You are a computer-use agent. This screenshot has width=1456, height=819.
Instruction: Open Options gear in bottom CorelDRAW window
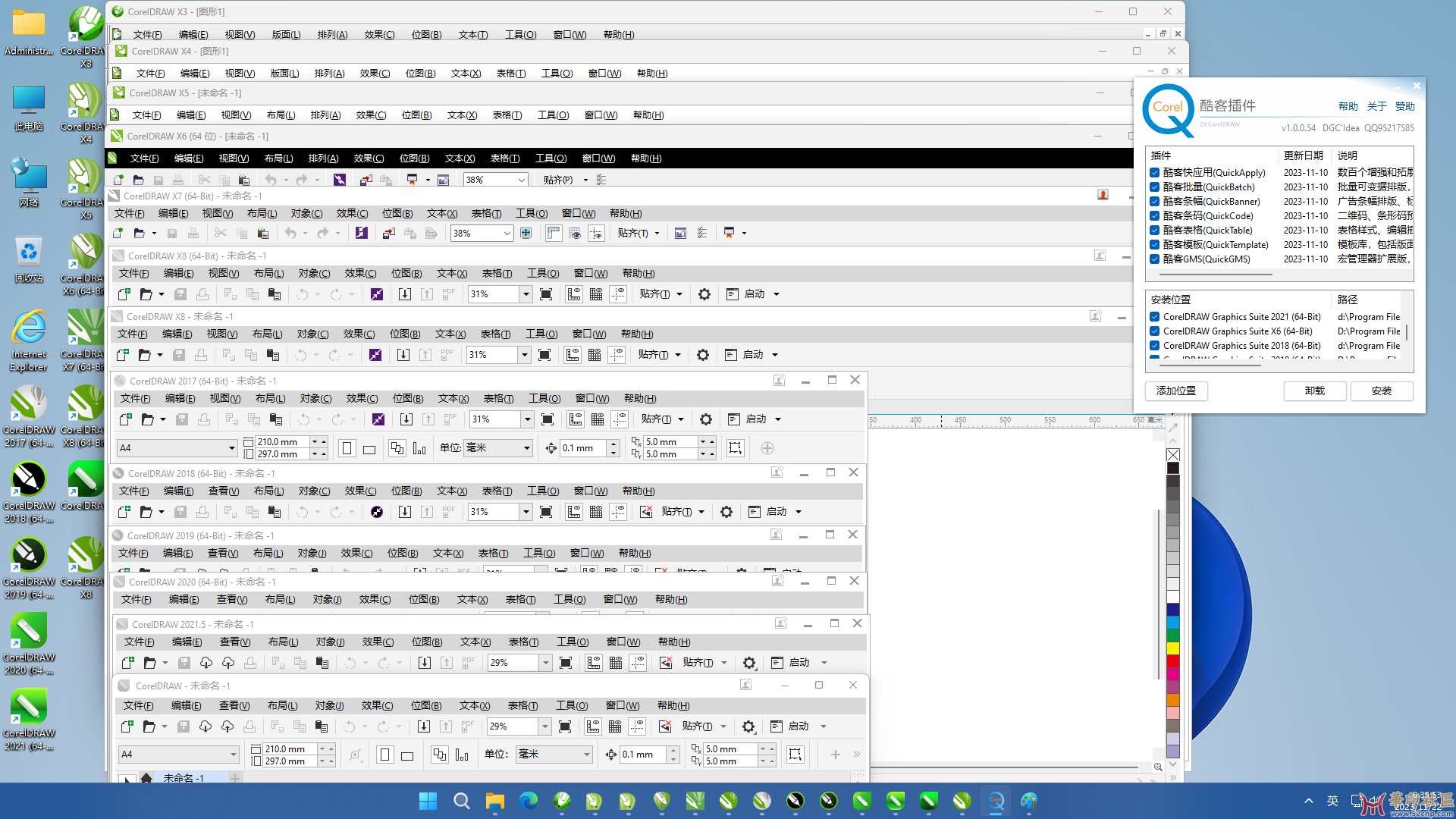[x=748, y=726]
